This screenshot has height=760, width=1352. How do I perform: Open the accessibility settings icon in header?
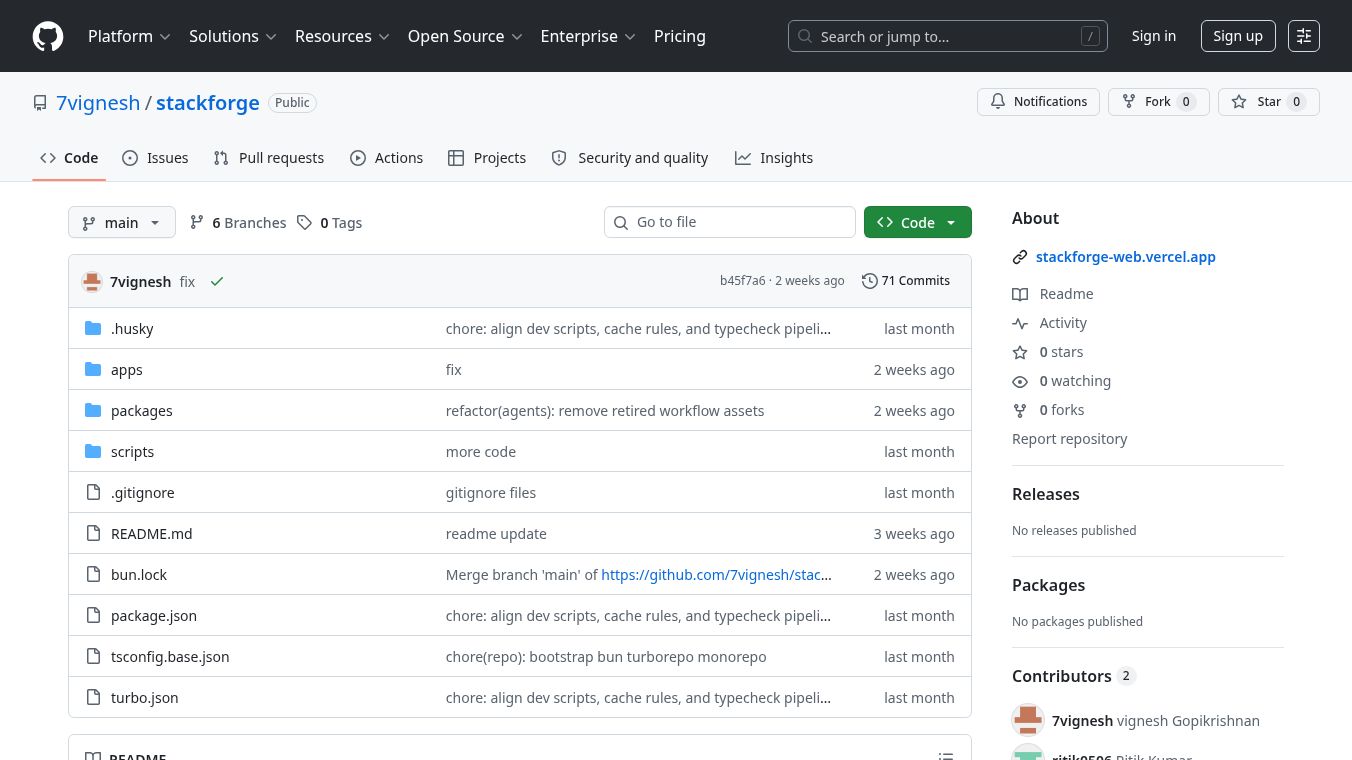point(1303,37)
